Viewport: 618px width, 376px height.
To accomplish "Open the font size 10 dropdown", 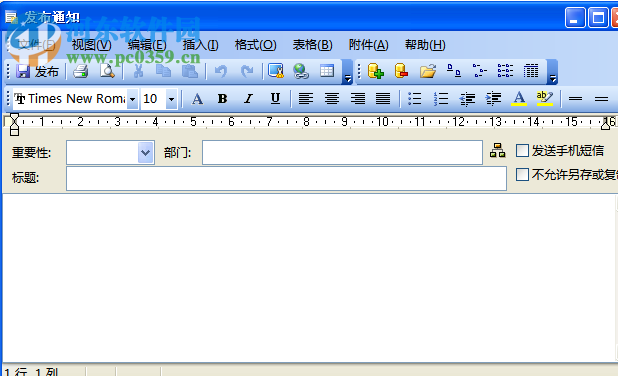I will (x=171, y=99).
